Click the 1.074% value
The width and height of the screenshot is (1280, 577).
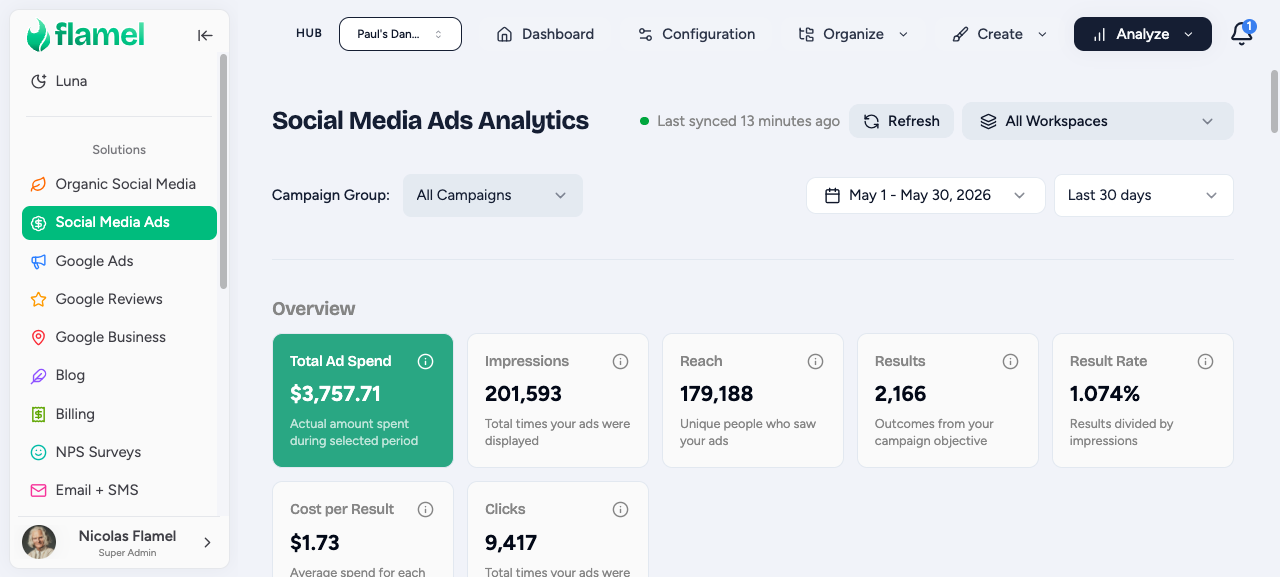point(1105,394)
